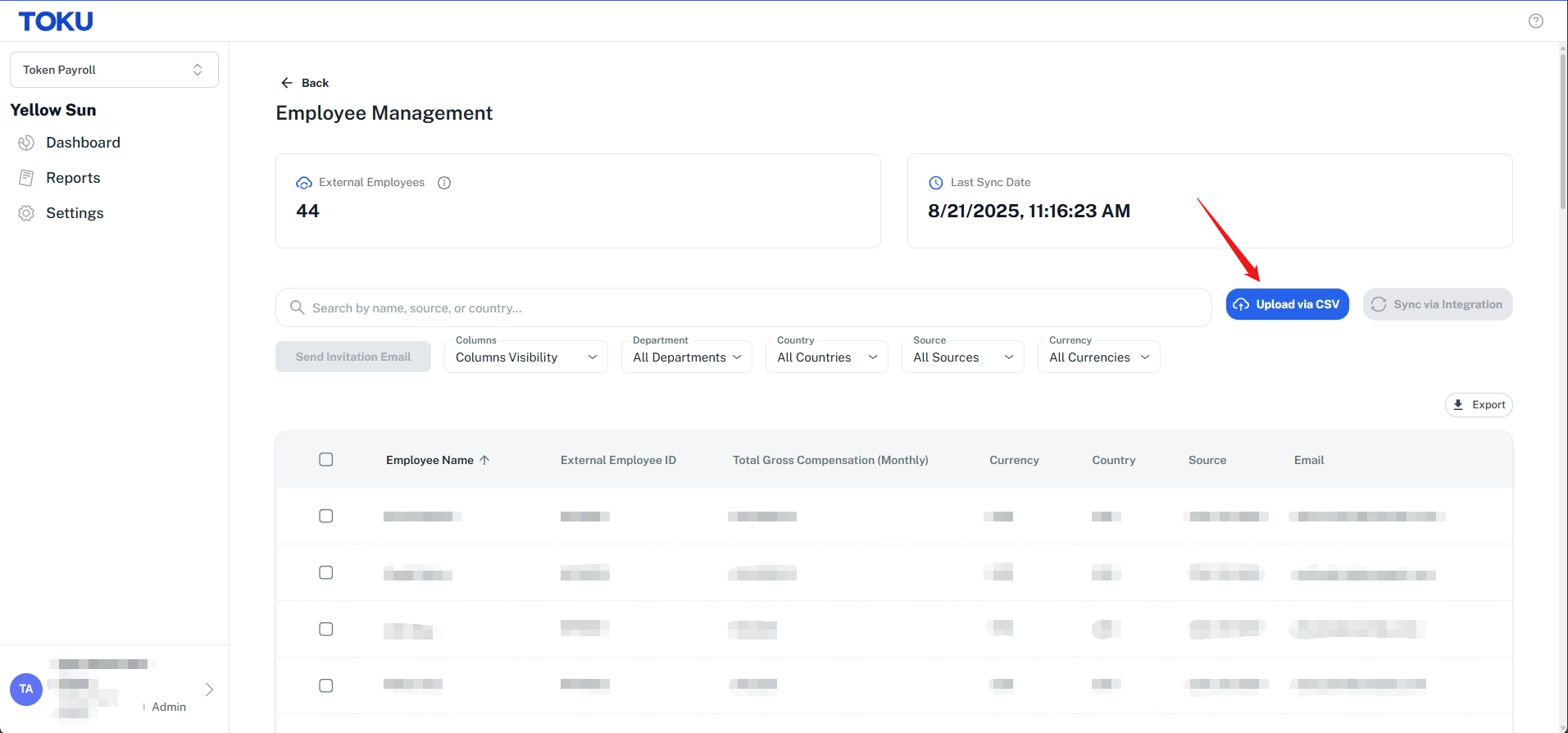Sort by the Employee Name arrow
1568x733 pixels.
[484, 460]
